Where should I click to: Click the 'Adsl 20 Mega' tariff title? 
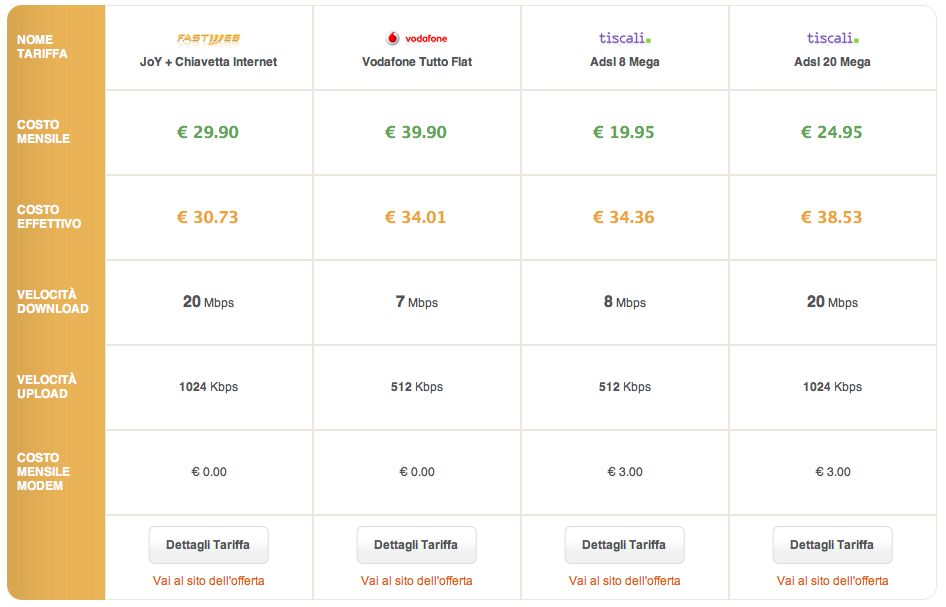click(x=832, y=62)
